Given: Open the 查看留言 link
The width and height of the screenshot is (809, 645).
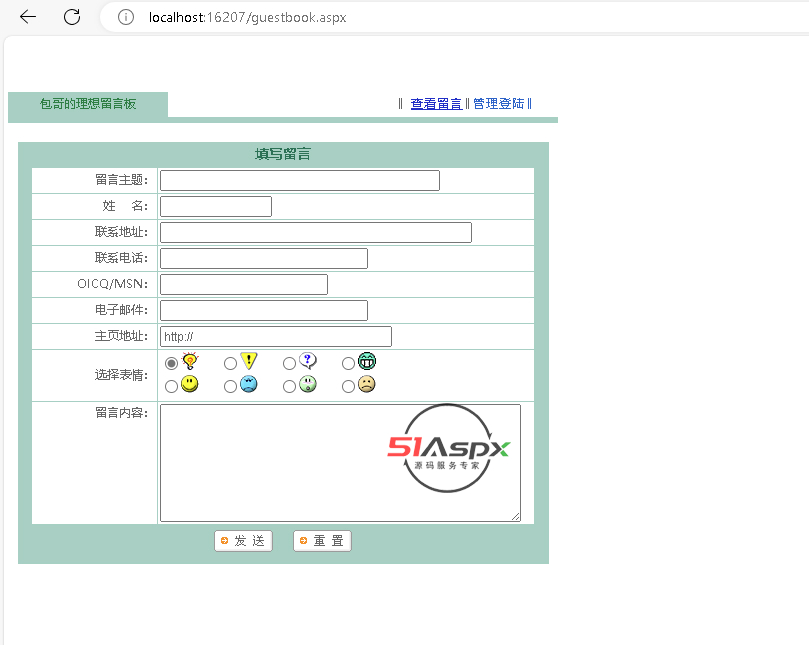Looking at the screenshot, I should click(x=436, y=104).
